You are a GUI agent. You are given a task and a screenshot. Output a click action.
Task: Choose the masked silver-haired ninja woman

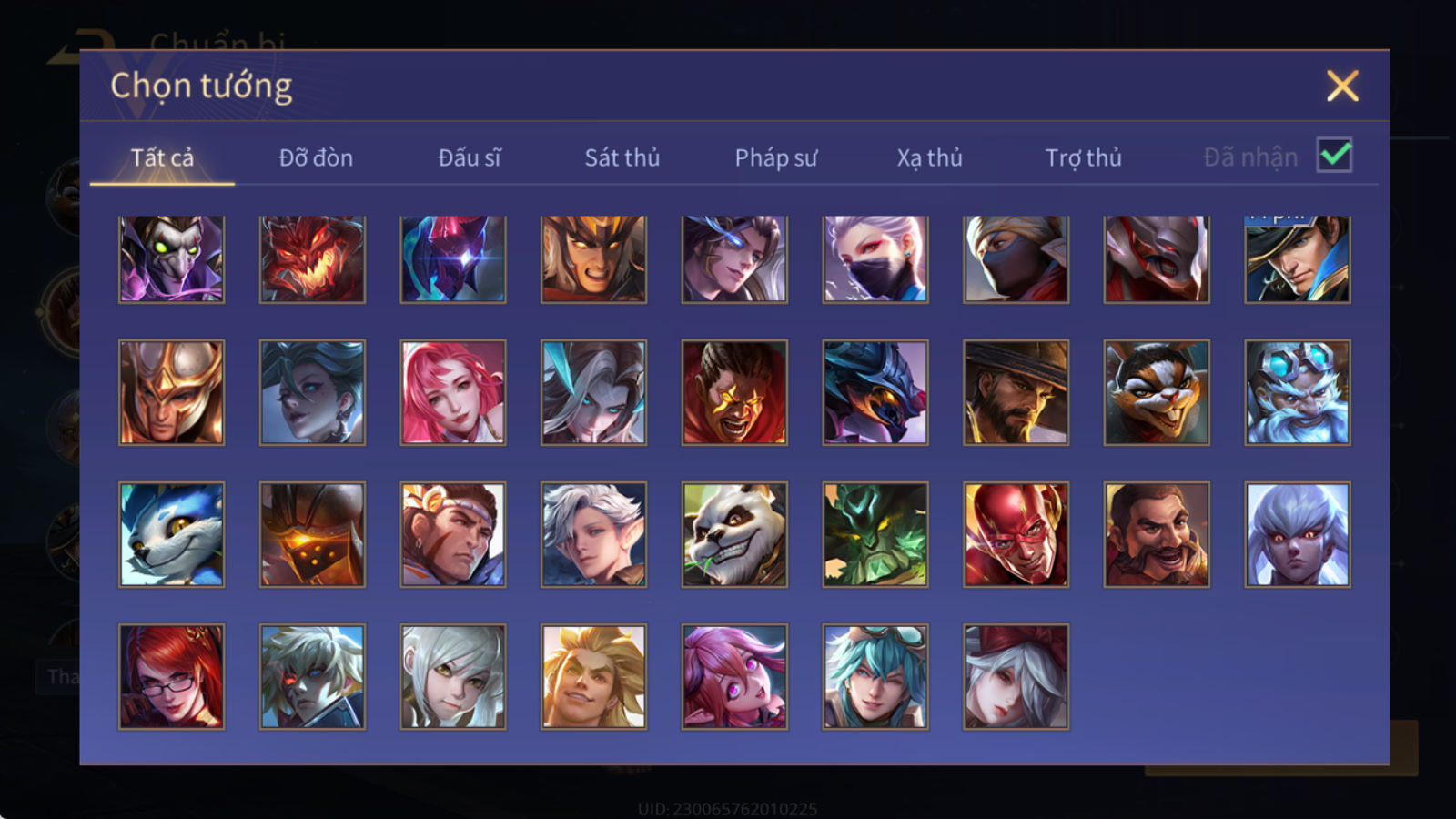tap(875, 259)
